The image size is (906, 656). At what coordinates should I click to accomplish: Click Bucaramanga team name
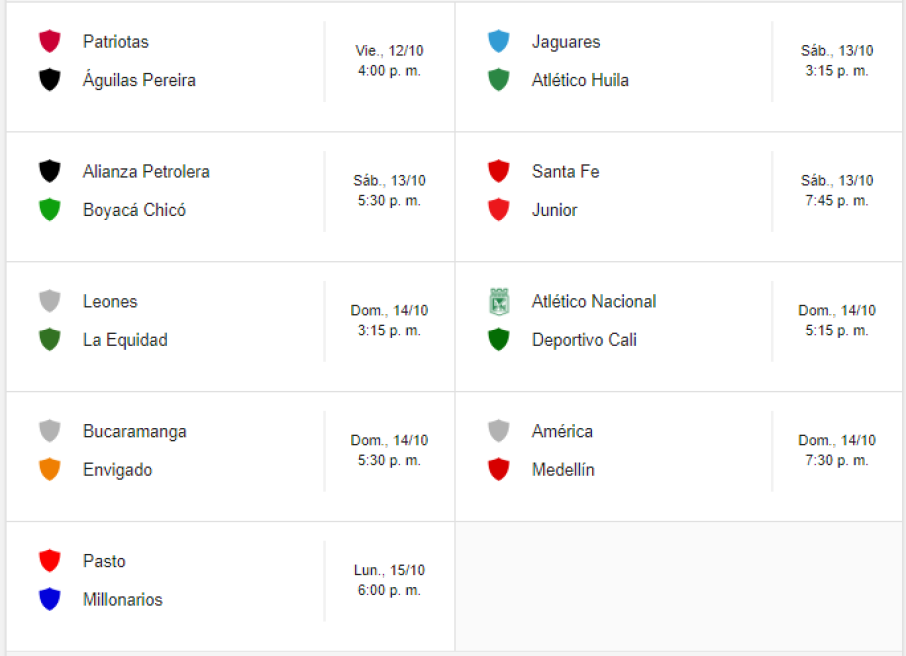(135, 432)
